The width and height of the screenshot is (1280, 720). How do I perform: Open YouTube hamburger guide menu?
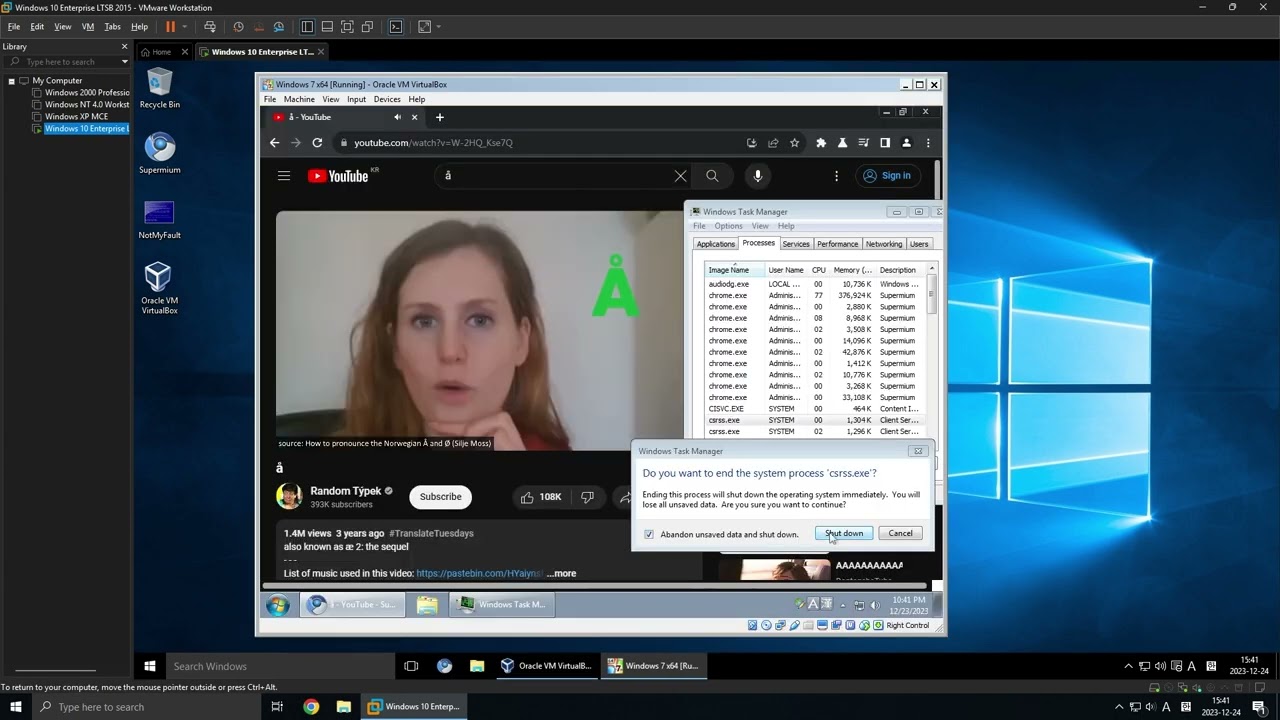284,176
